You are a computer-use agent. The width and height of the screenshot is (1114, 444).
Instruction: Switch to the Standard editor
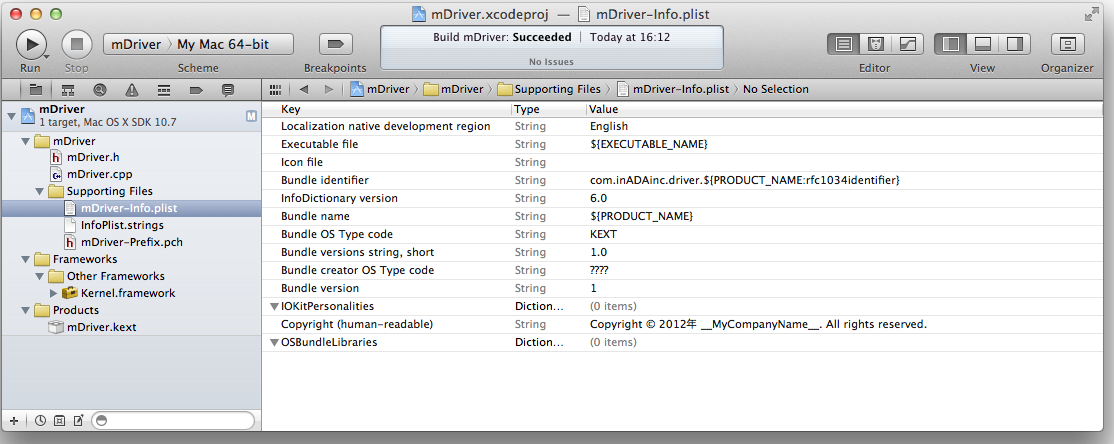click(x=843, y=44)
